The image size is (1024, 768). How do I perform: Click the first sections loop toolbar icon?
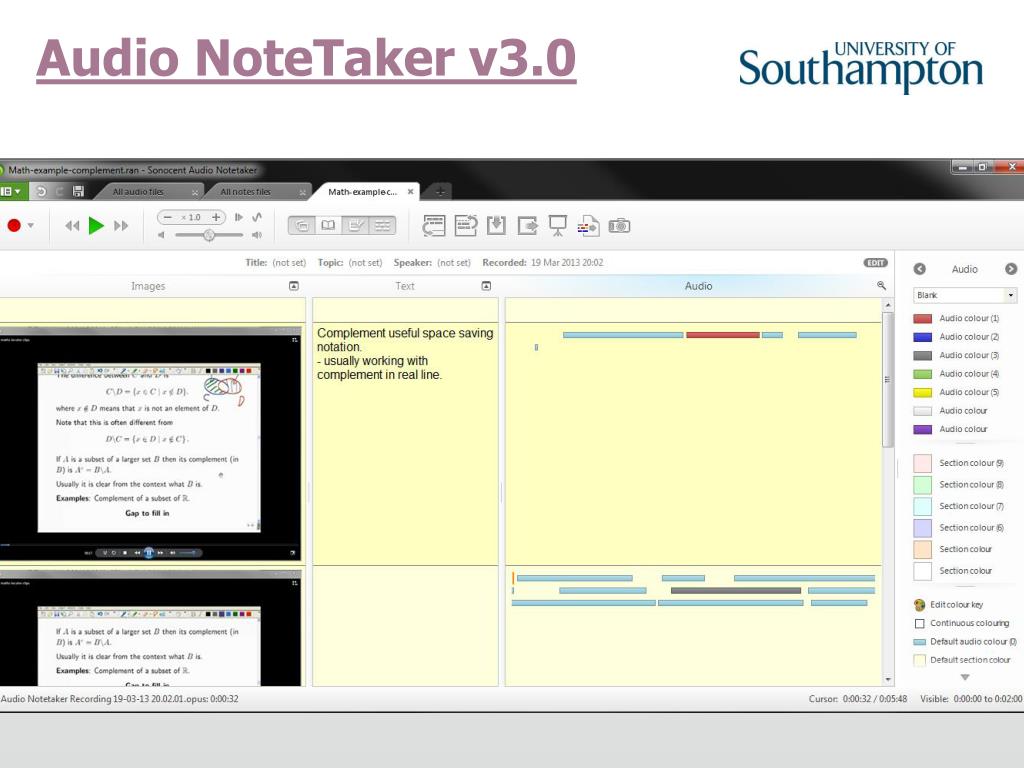(434, 225)
